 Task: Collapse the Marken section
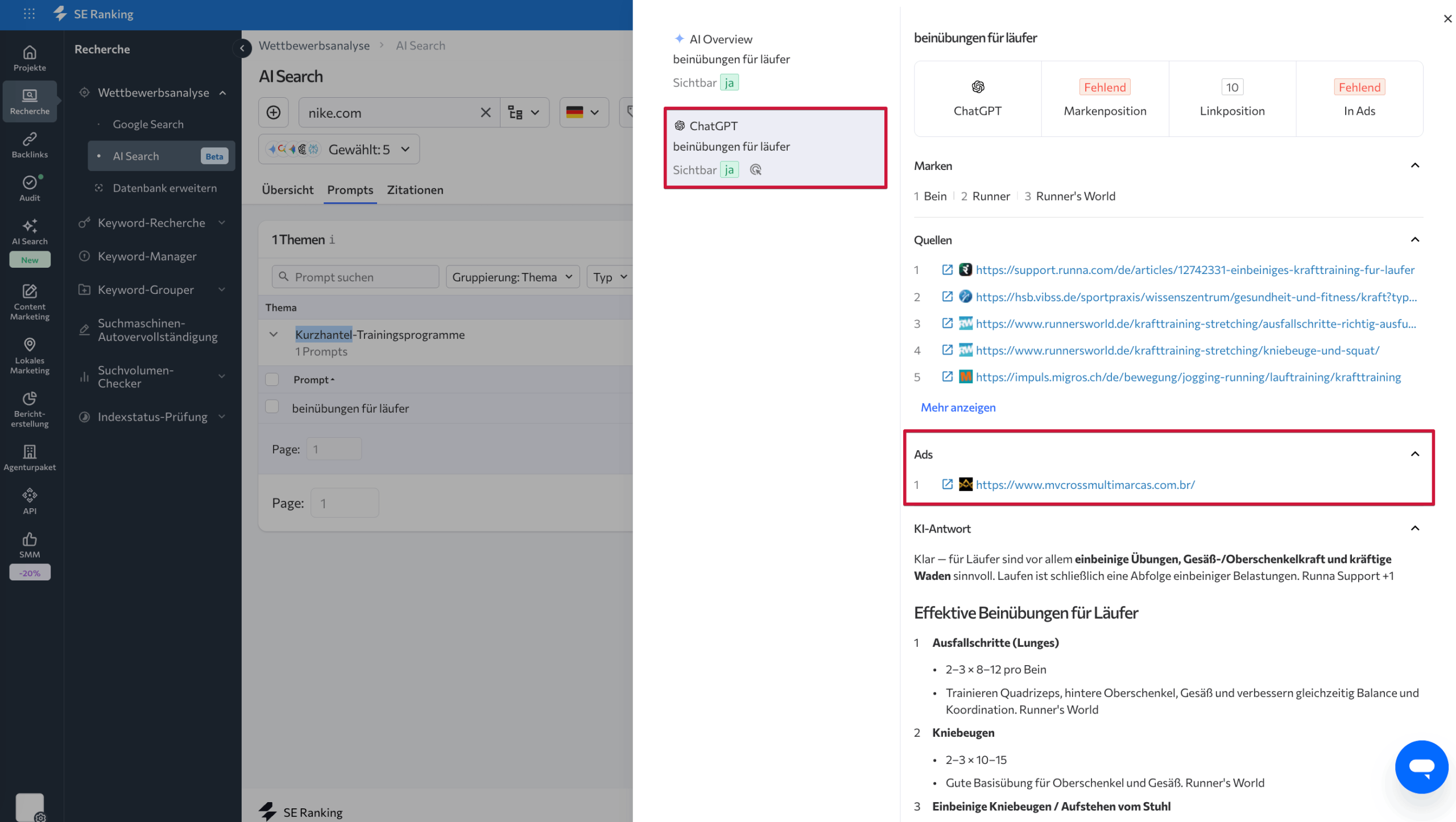tap(1415, 165)
